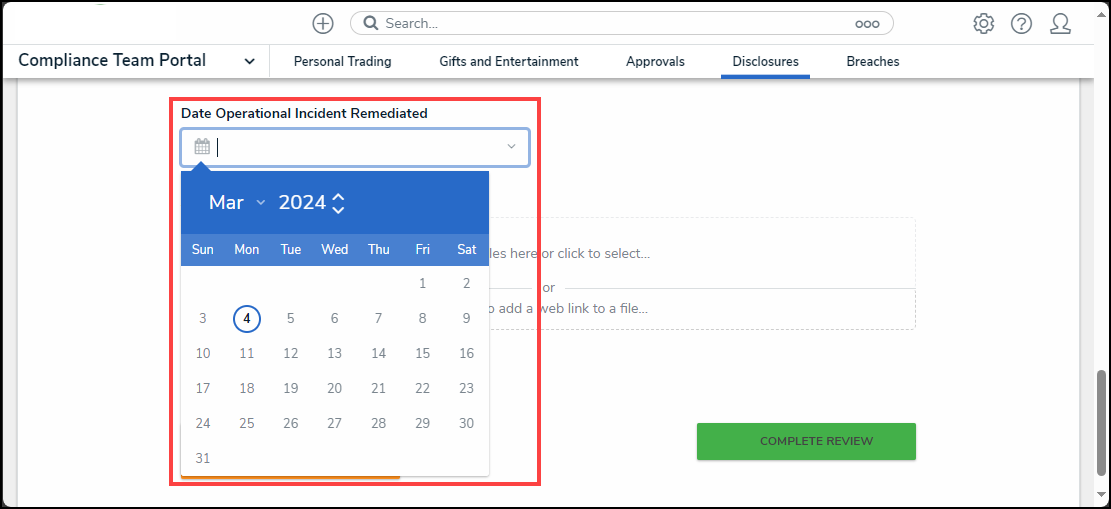Switch to the Personal Trading tab

pyautogui.click(x=342, y=62)
